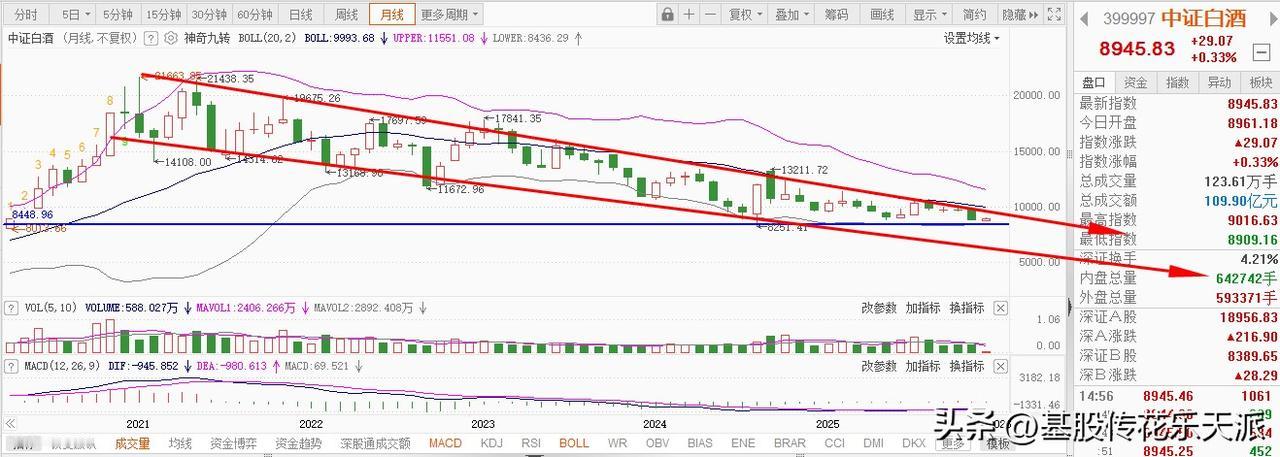Select the OBV indicator
The height and width of the screenshot is (457, 1280).
[x=657, y=442]
